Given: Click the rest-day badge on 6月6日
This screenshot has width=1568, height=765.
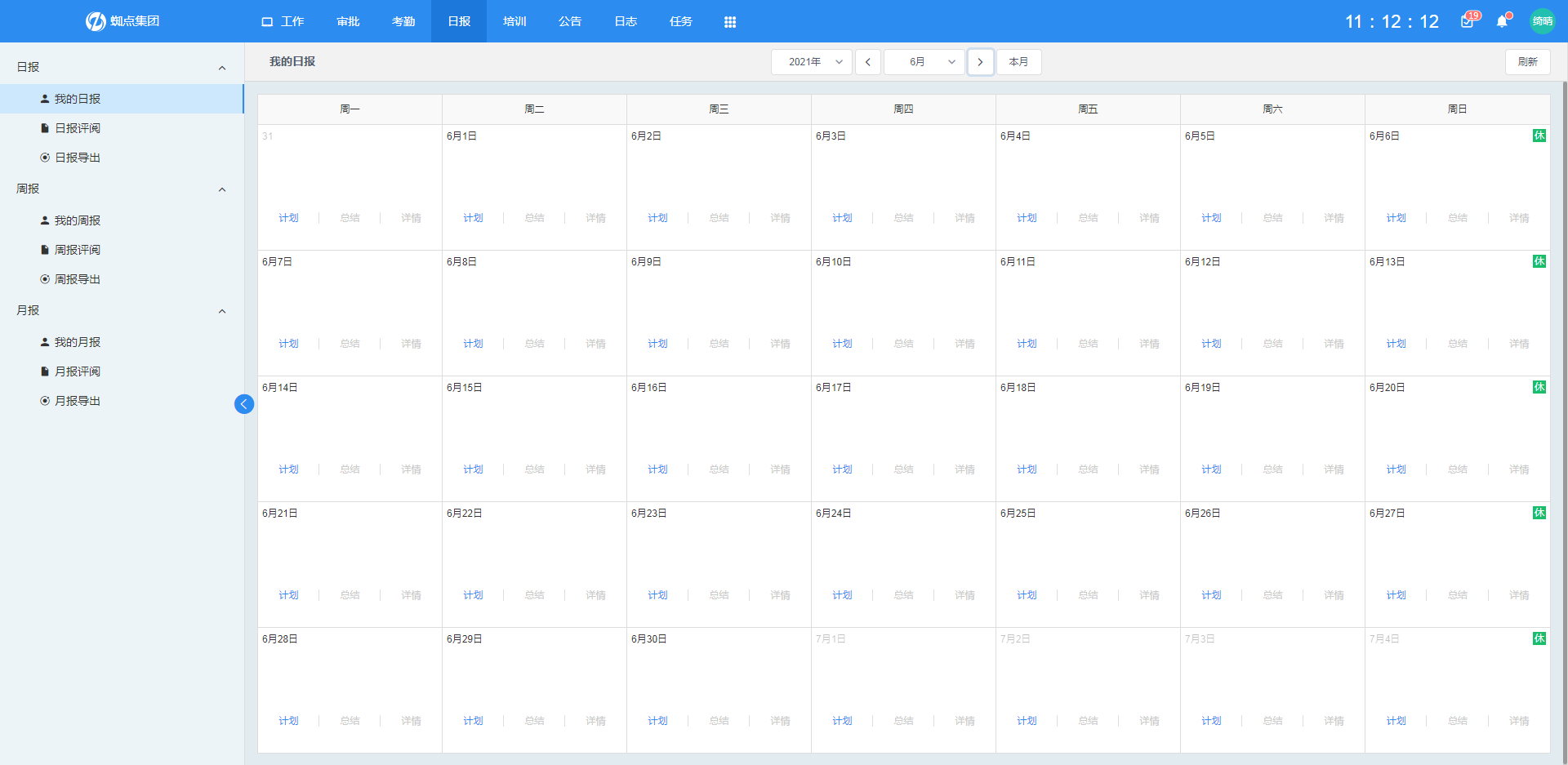Looking at the screenshot, I should tap(1539, 136).
